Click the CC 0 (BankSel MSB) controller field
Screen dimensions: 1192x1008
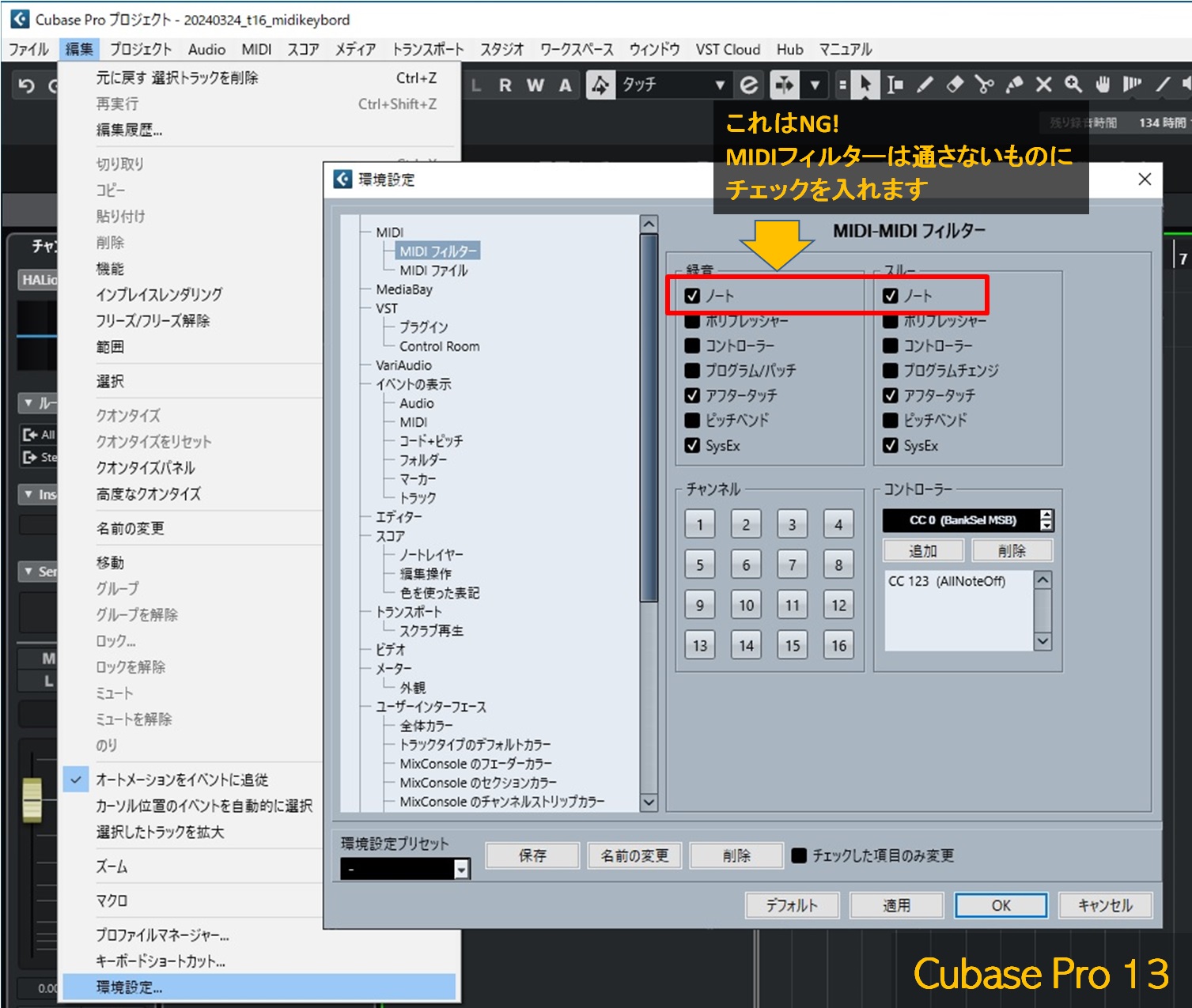pos(961,520)
